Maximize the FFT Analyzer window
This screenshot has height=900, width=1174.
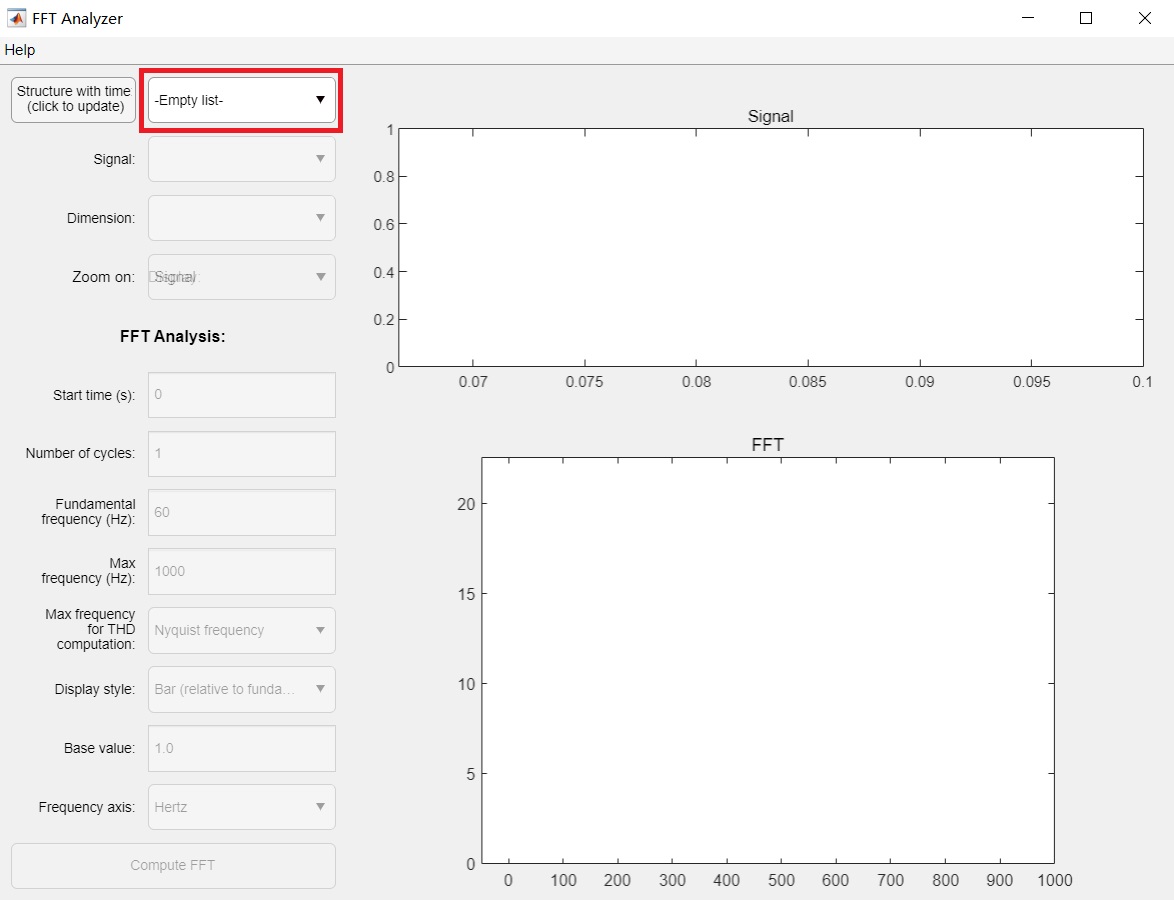click(x=1086, y=18)
